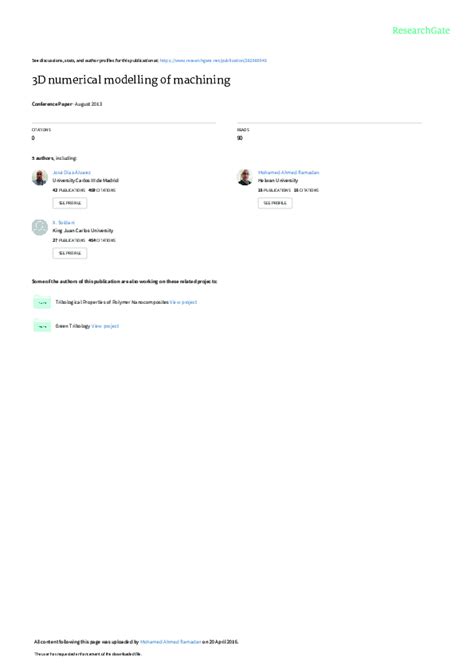
Task: Select the Green Tribology project title
Action: click(x=73, y=326)
